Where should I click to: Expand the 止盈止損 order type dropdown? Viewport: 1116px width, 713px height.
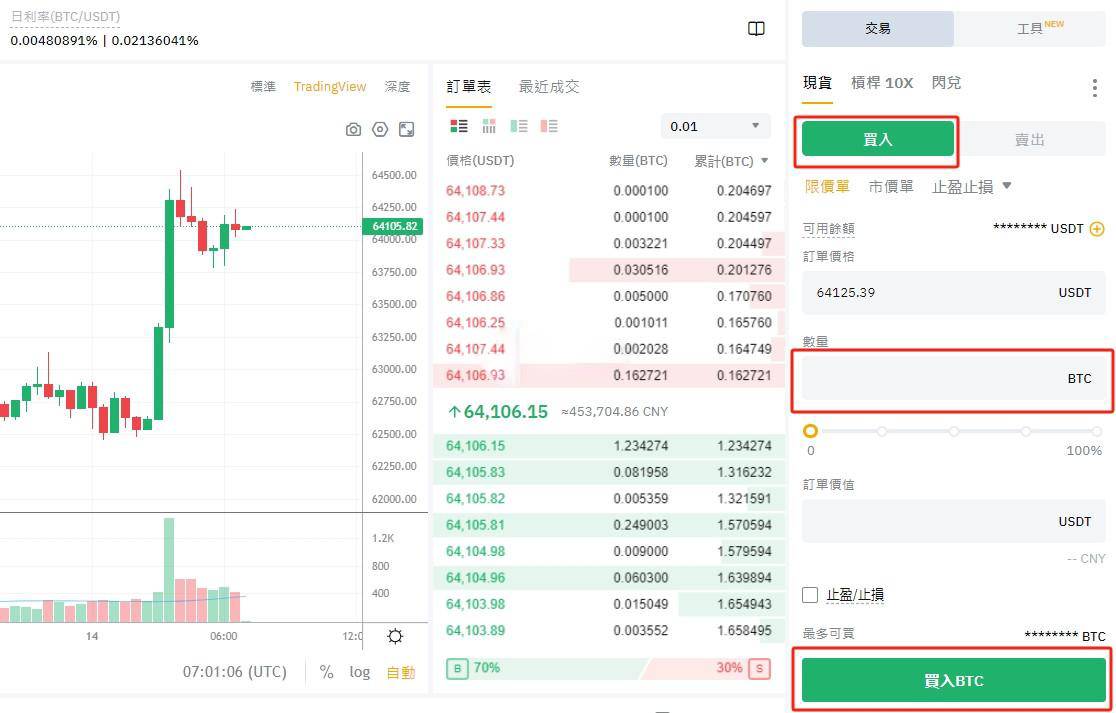967,186
